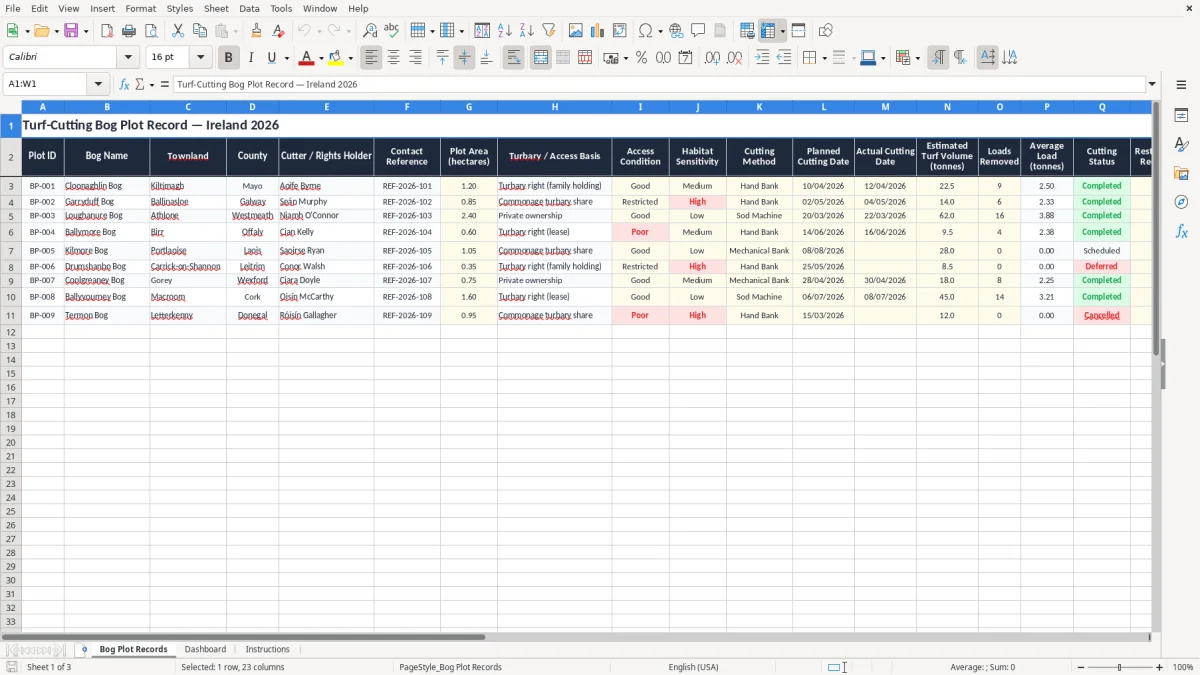Insert a pivot table
Image resolution: width=1200 pixels, height=675 pixels.
click(x=620, y=31)
